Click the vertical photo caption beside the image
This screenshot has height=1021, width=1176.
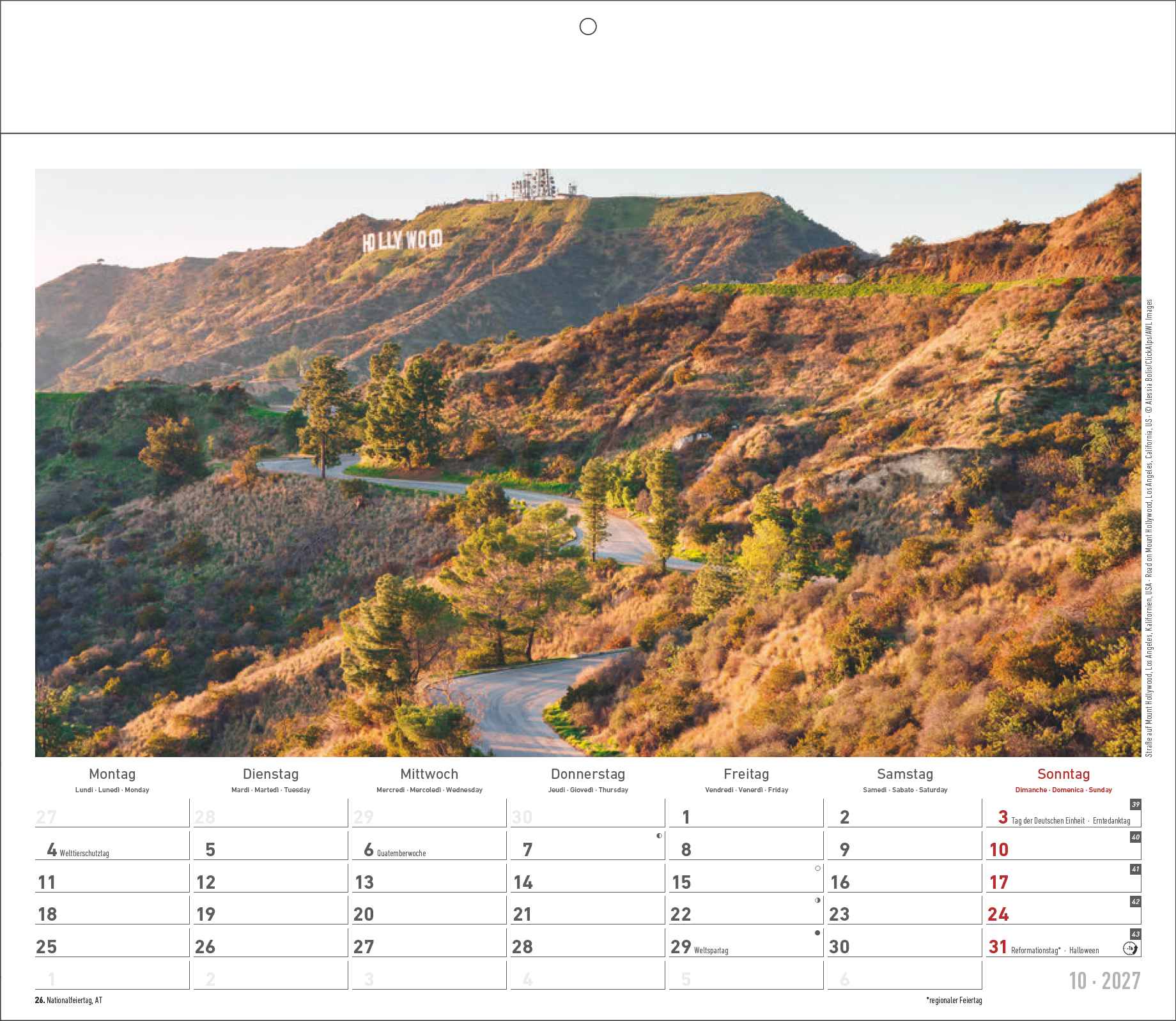1149,528
